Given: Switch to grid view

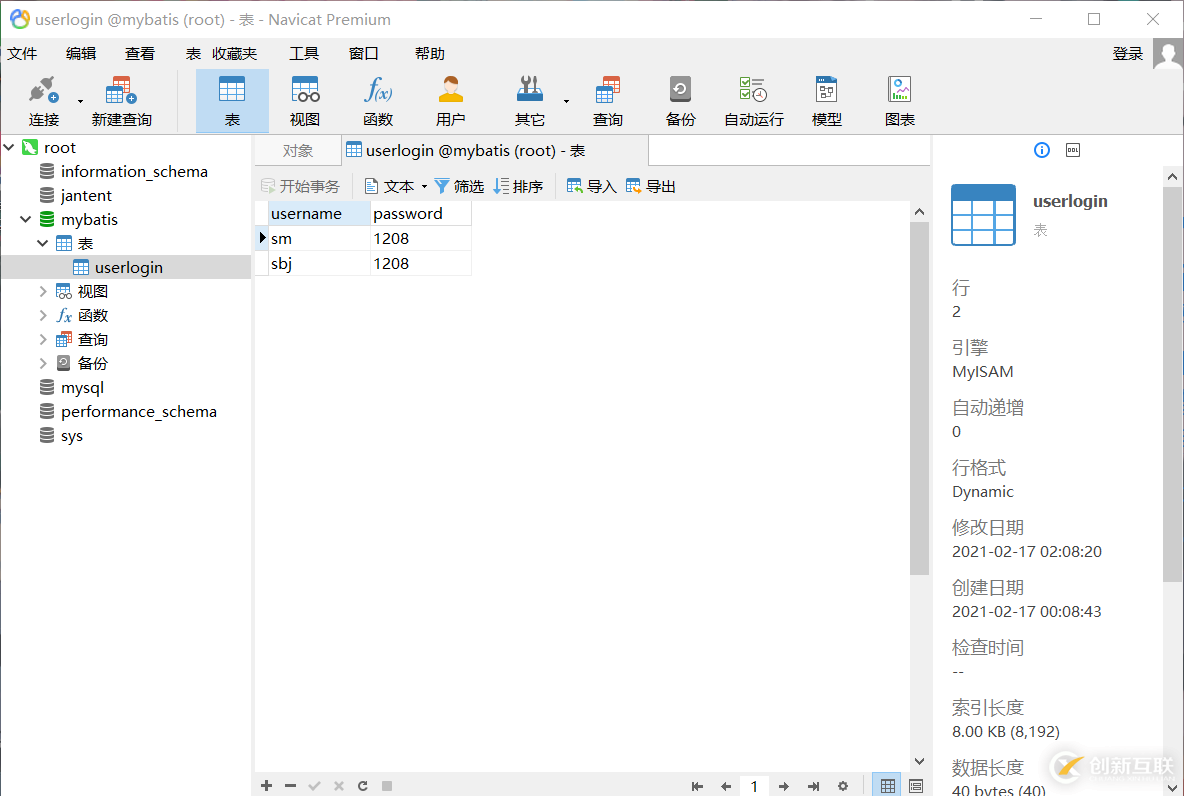Looking at the screenshot, I should coord(887,785).
